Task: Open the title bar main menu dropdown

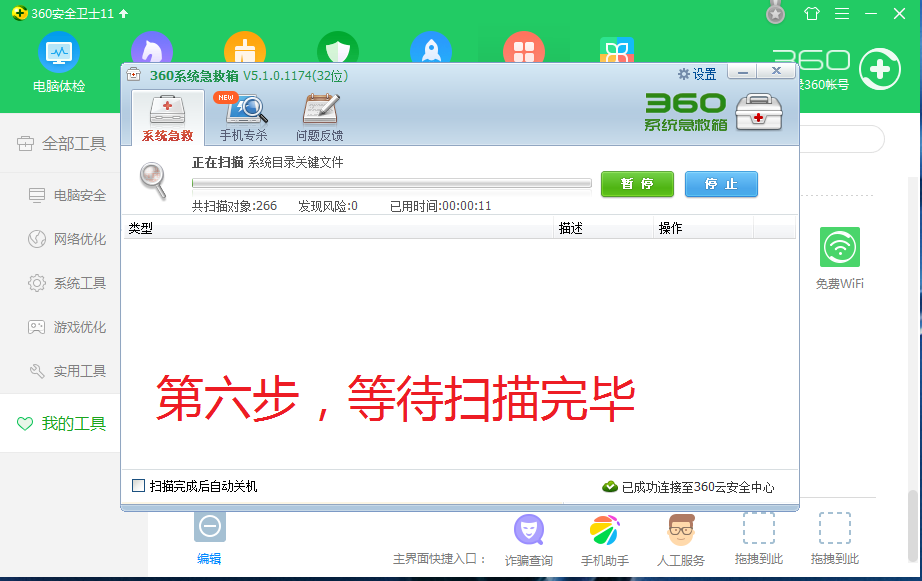Action: [x=842, y=14]
